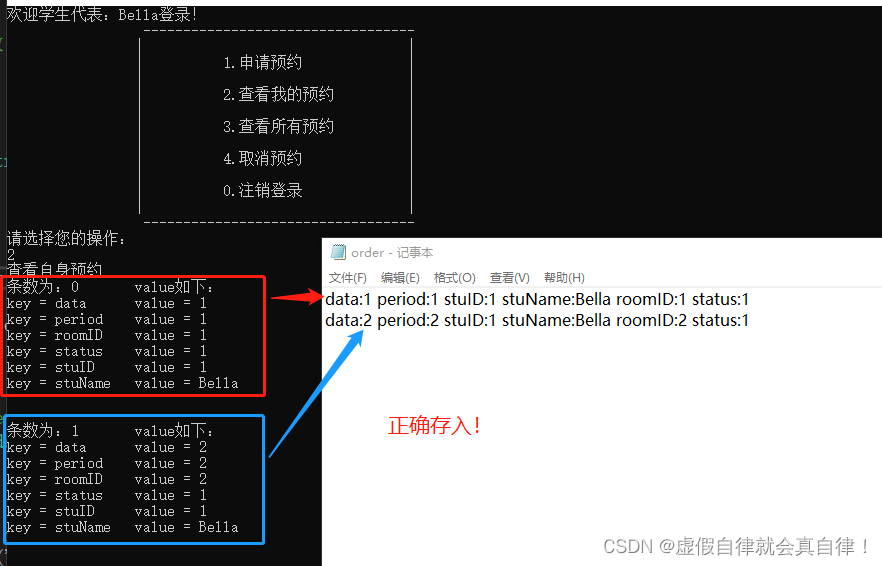The image size is (882, 566).
Task: Open the 查看(V) menu in Notepad
Action: (510, 278)
